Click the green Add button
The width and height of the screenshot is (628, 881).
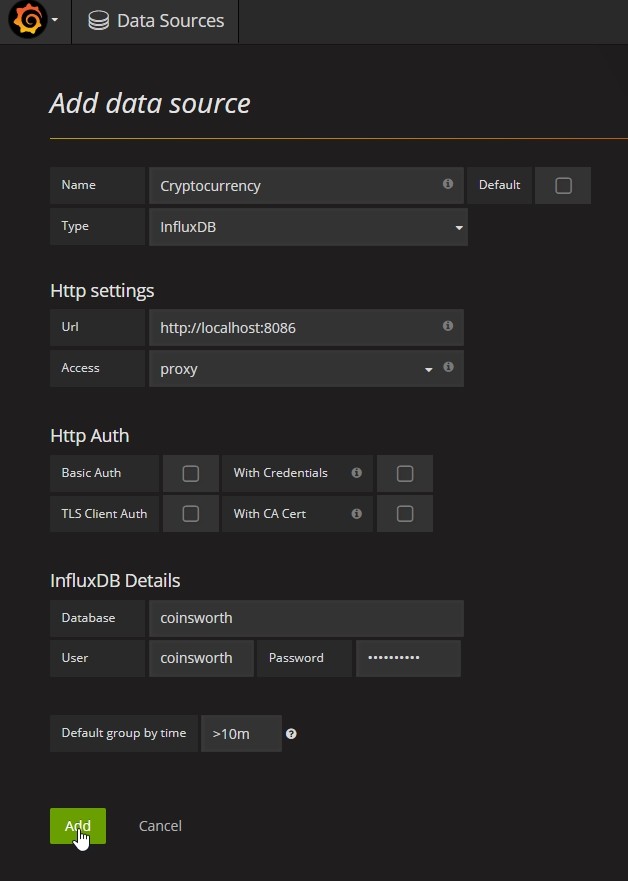[78, 826]
